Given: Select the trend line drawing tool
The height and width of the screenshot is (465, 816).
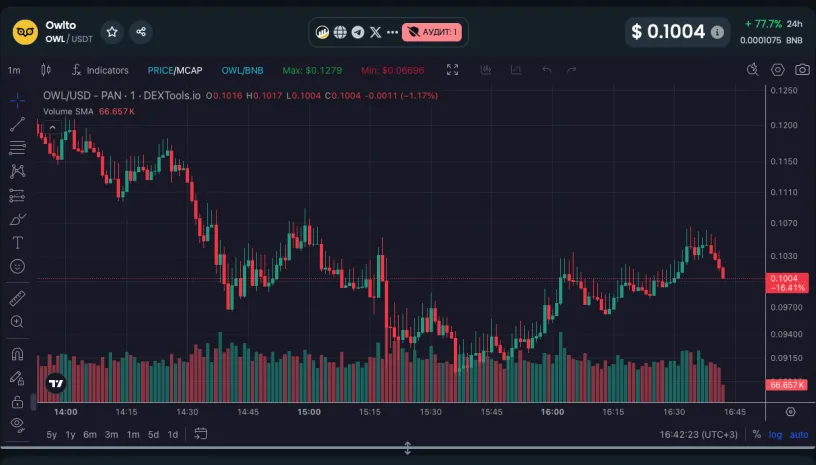Looking at the screenshot, I should coord(17,124).
